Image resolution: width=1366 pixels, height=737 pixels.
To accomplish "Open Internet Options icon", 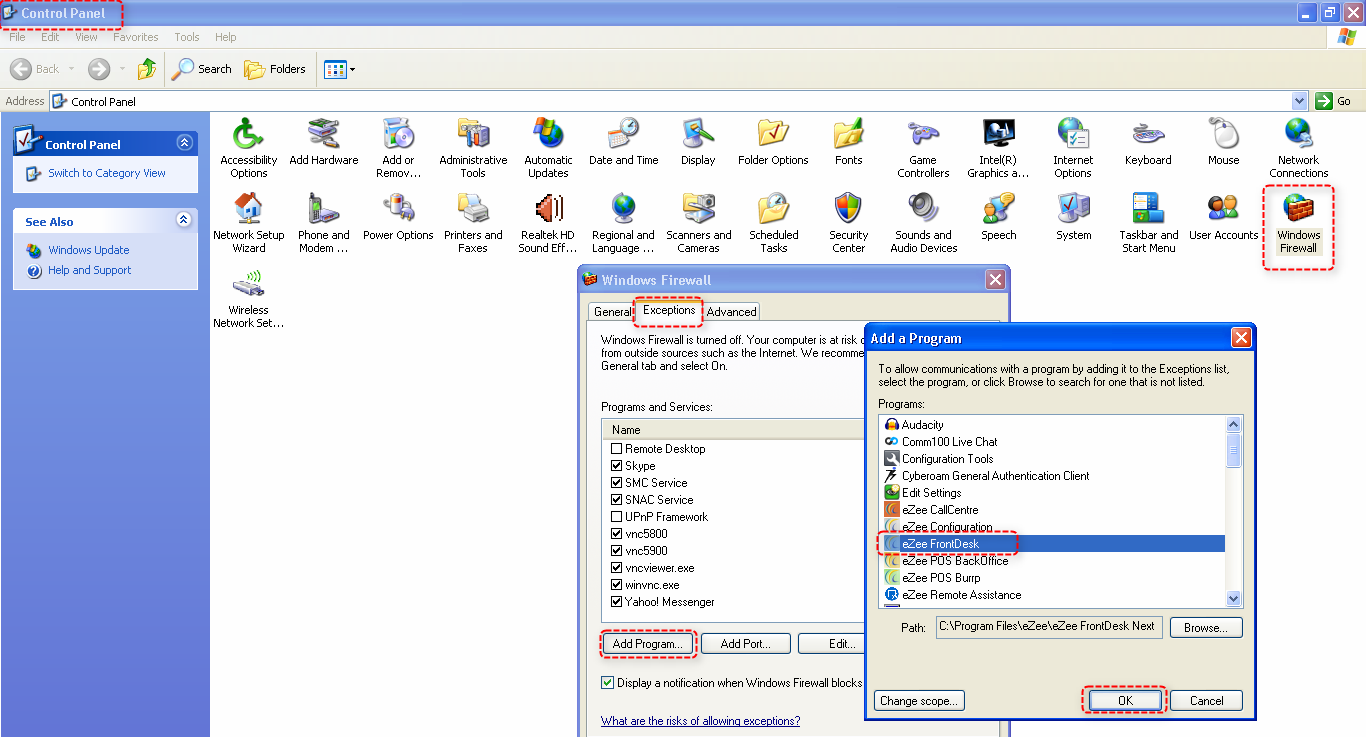I will 1073,134.
